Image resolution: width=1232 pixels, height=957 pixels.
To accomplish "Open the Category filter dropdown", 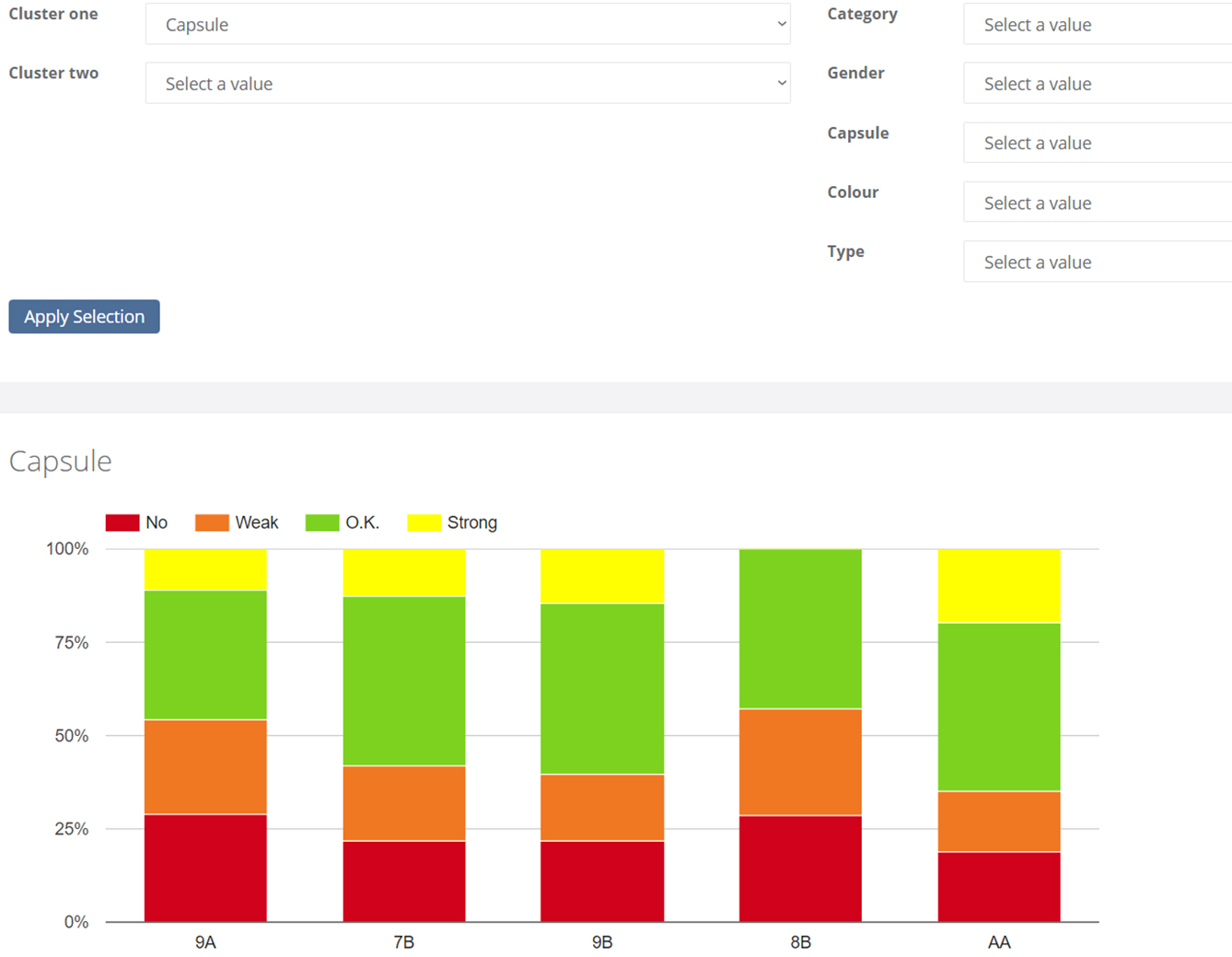I will (x=1098, y=24).
